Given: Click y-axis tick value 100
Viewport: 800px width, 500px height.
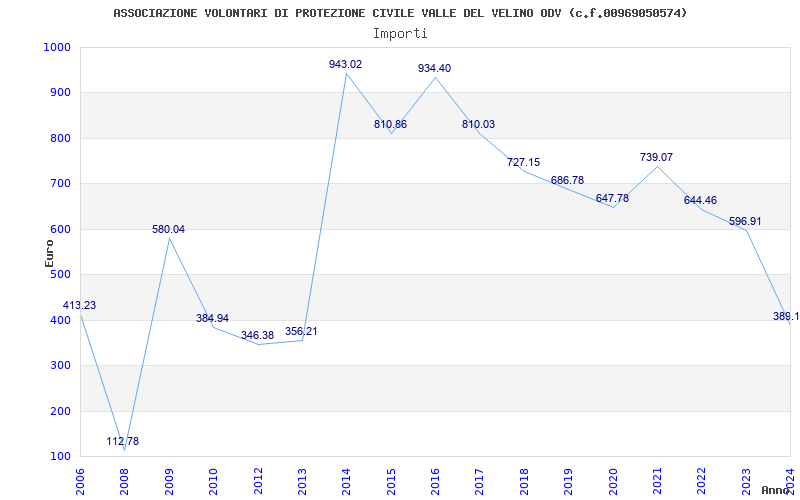Looking at the screenshot, I should (x=60, y=457).
